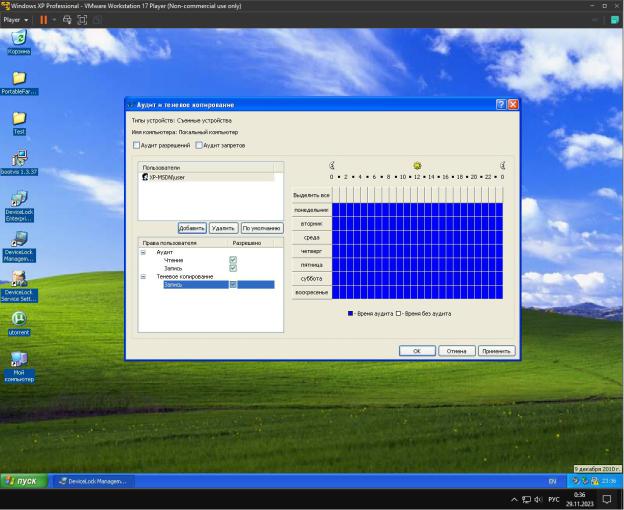Open the host clock showing 29.11.2023
The width and height of the screenshot is (624, 510).
tap(580, 499)
